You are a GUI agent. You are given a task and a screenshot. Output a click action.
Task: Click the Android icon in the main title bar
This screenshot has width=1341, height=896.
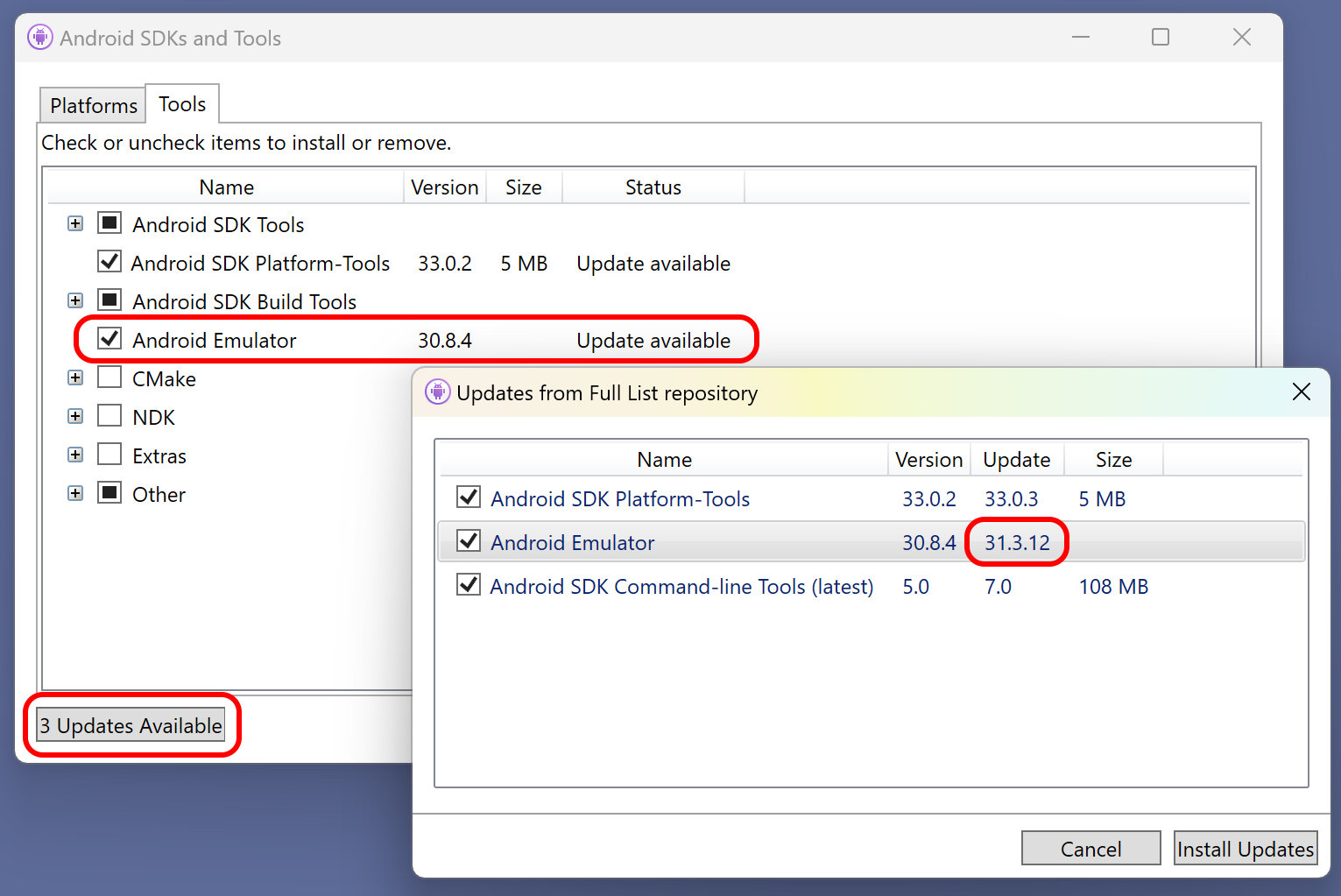[x=40, y=37]
